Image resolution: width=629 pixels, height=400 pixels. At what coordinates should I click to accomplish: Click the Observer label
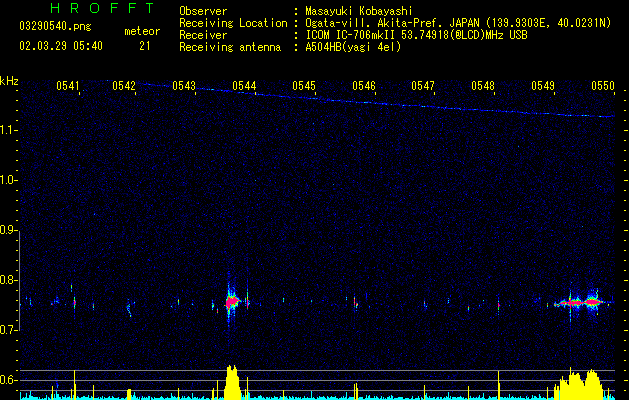(x=203, y=11)
